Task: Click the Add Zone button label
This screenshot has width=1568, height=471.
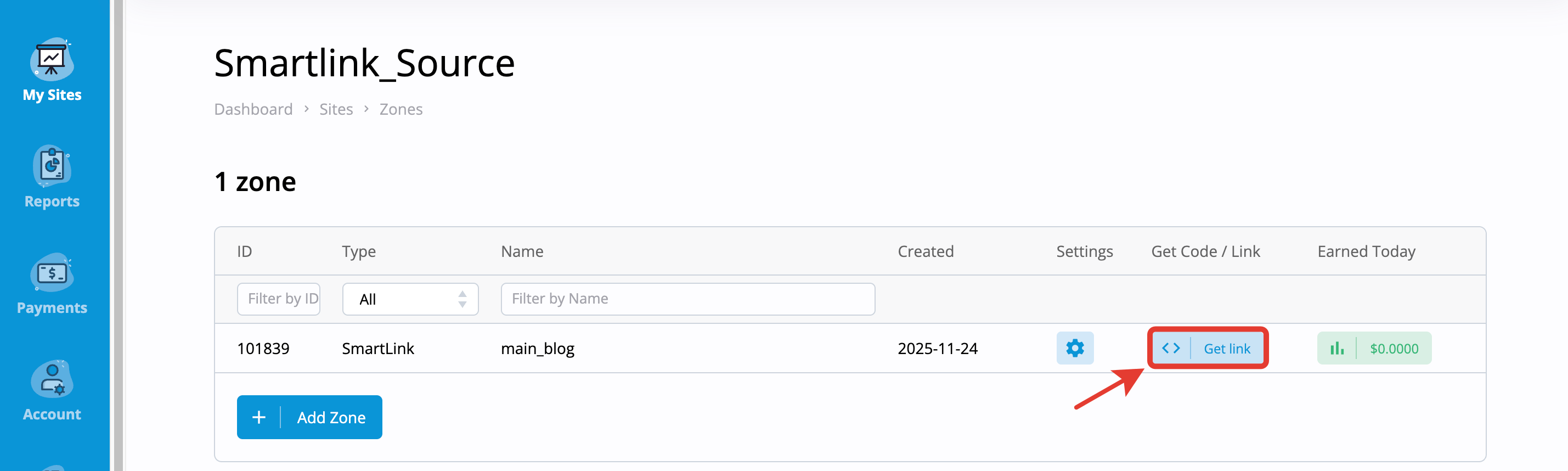Action: (331, 417)
